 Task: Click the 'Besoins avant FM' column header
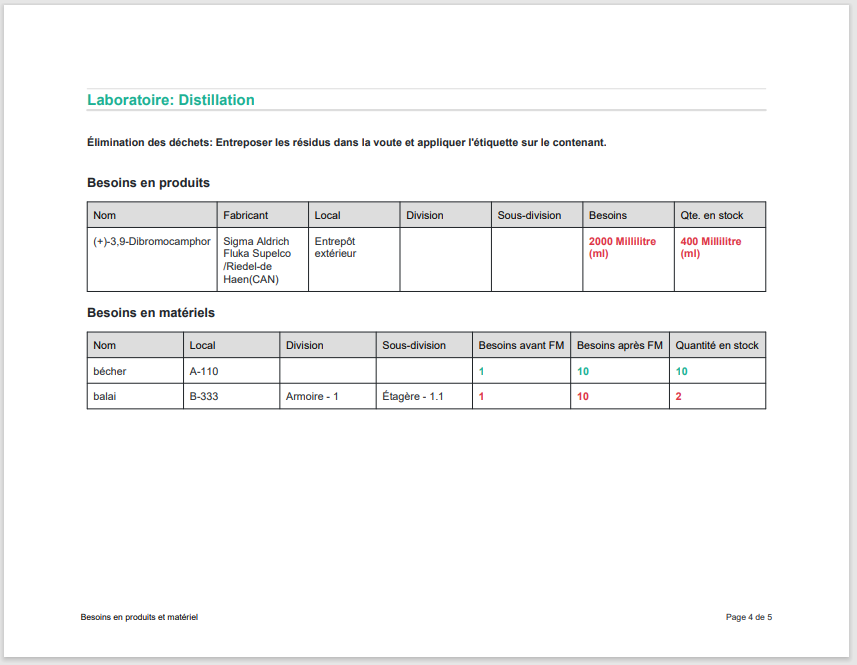(x=521, y=345)
